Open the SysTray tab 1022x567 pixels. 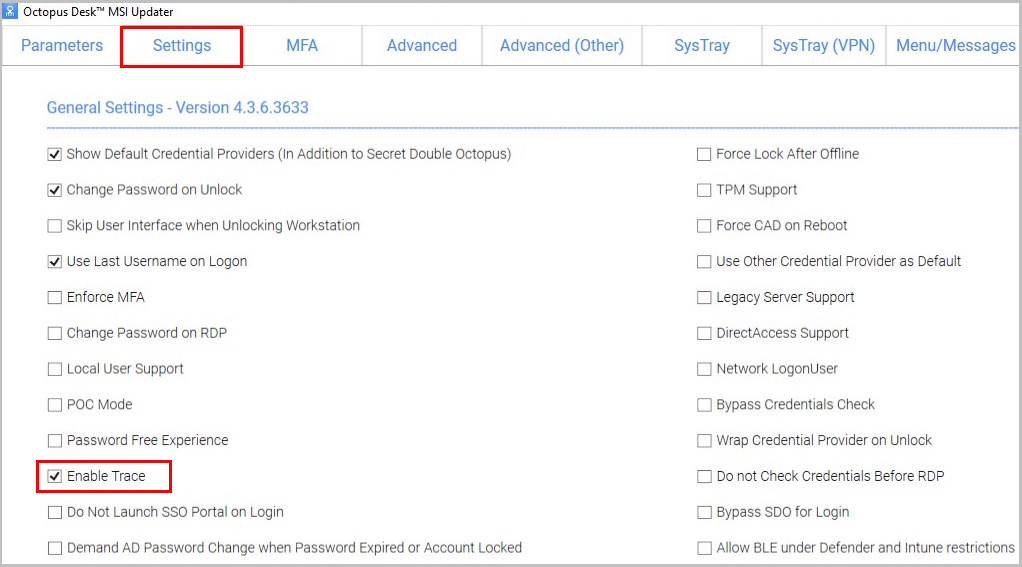702,46
